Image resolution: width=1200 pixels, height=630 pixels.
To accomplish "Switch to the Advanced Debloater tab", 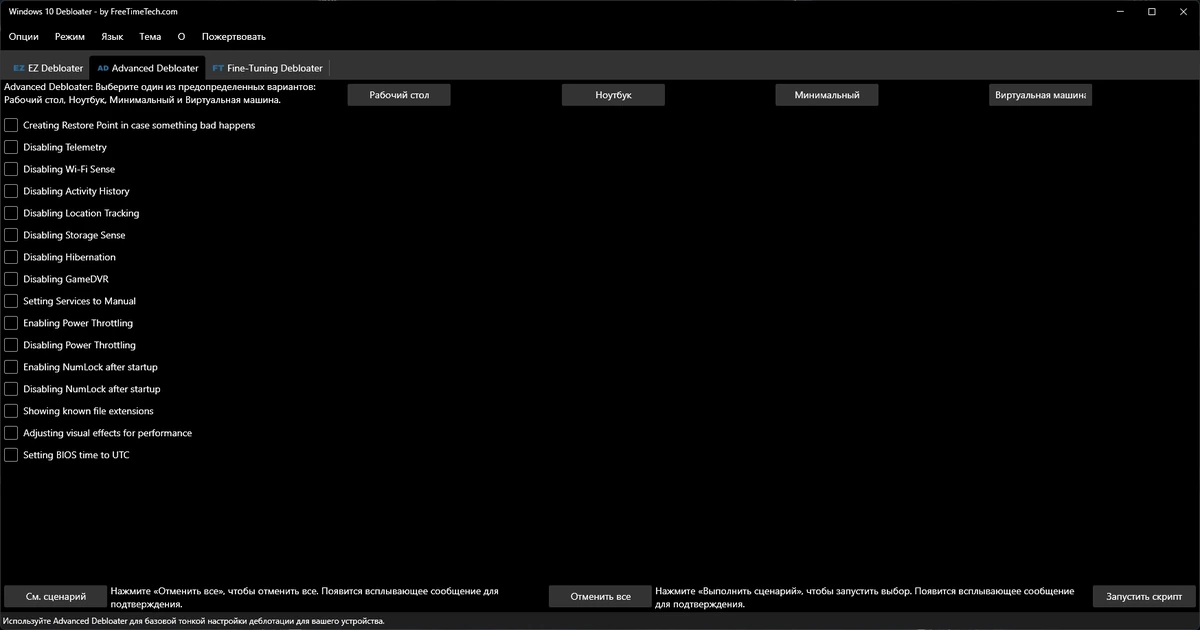I will point(148,68).
